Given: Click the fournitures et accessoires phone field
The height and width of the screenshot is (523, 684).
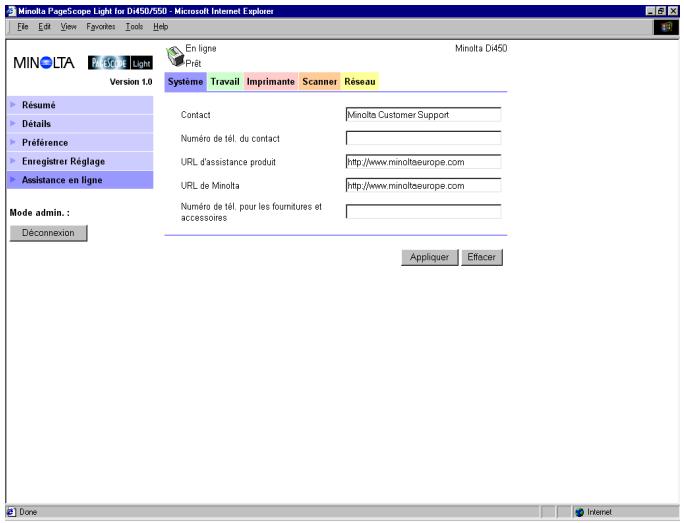Looking at the screenshot, I should (x=423, y=212).
